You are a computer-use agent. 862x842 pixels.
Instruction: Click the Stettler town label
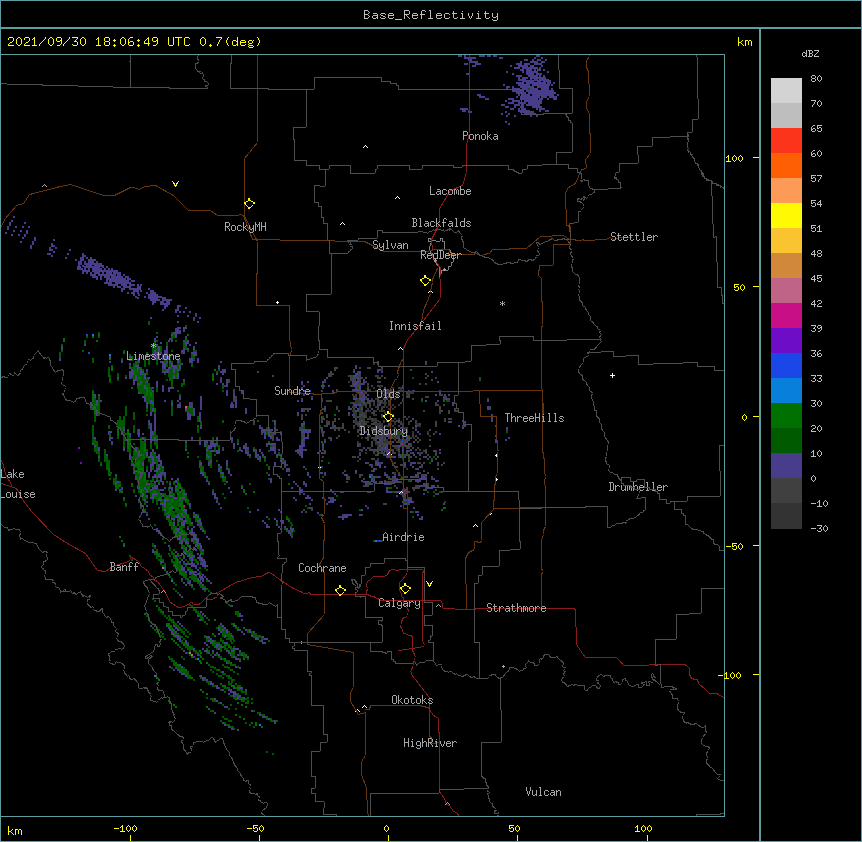634,237
